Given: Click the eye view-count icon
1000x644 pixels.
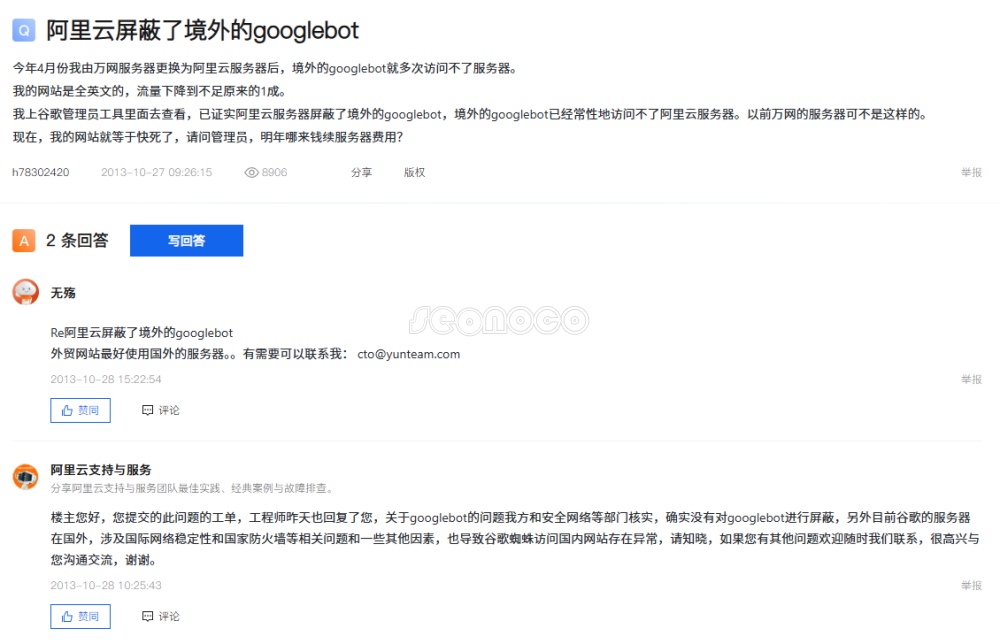Looking at the screenshot, I should click(252, 172).
